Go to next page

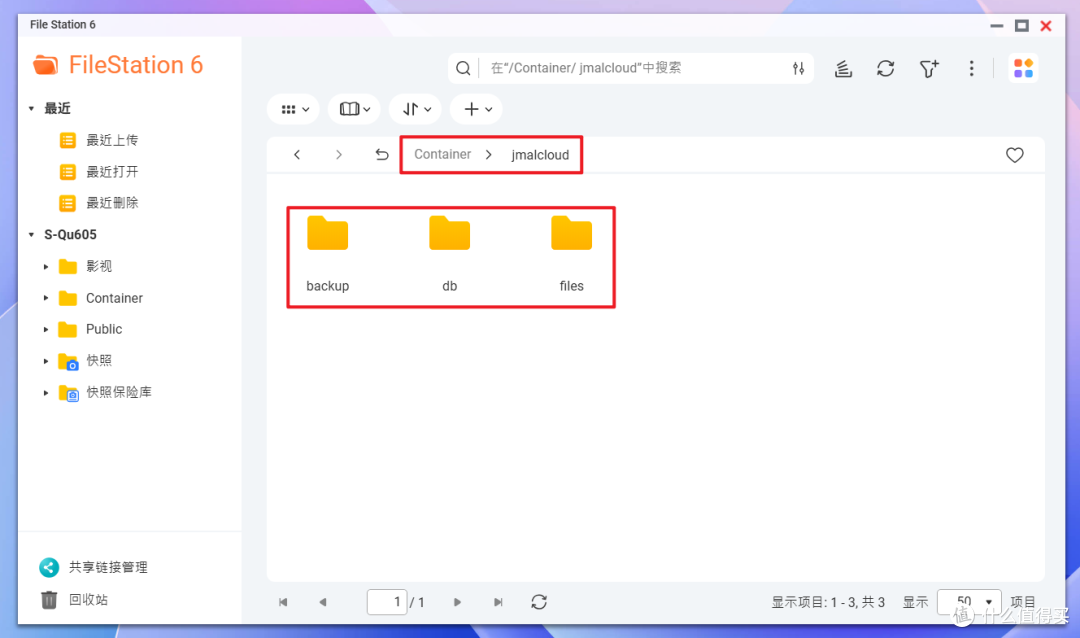tap(457, 602)
